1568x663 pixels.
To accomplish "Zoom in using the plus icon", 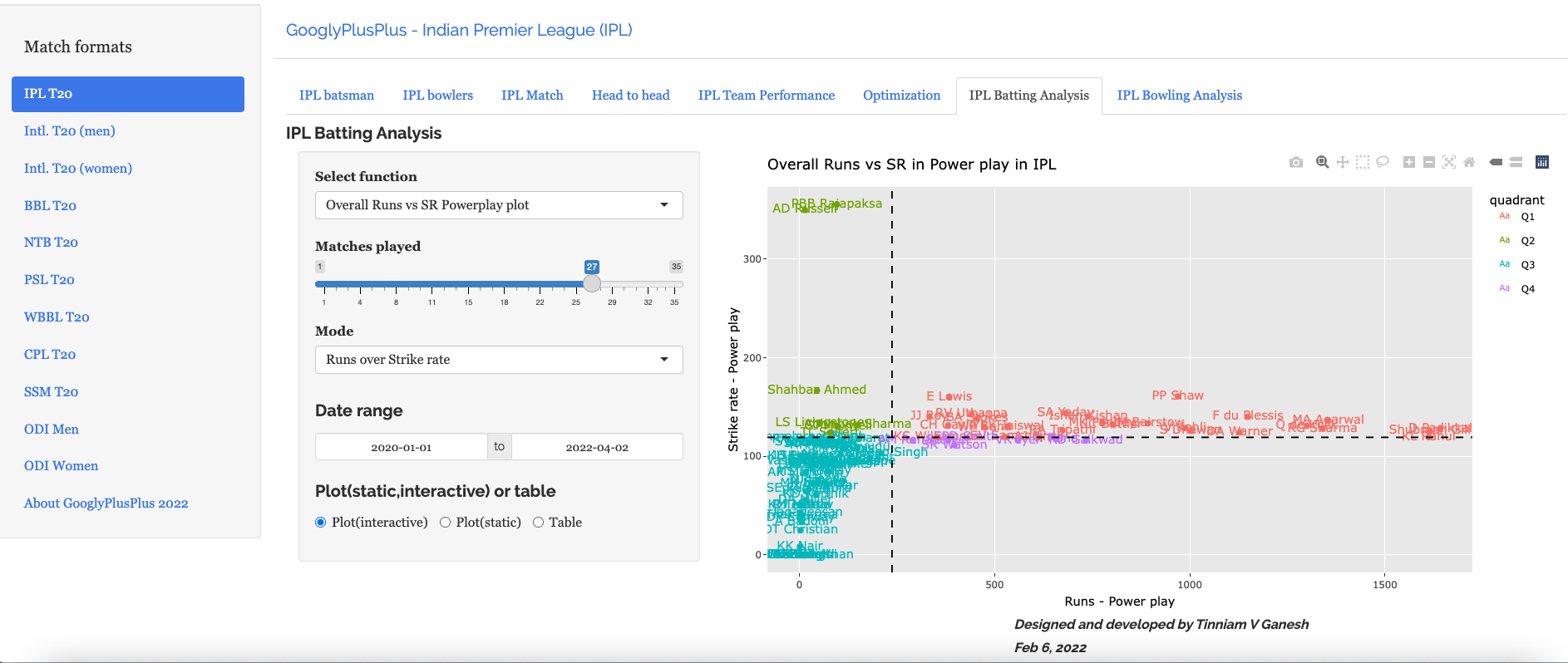I will [1408, 163].
